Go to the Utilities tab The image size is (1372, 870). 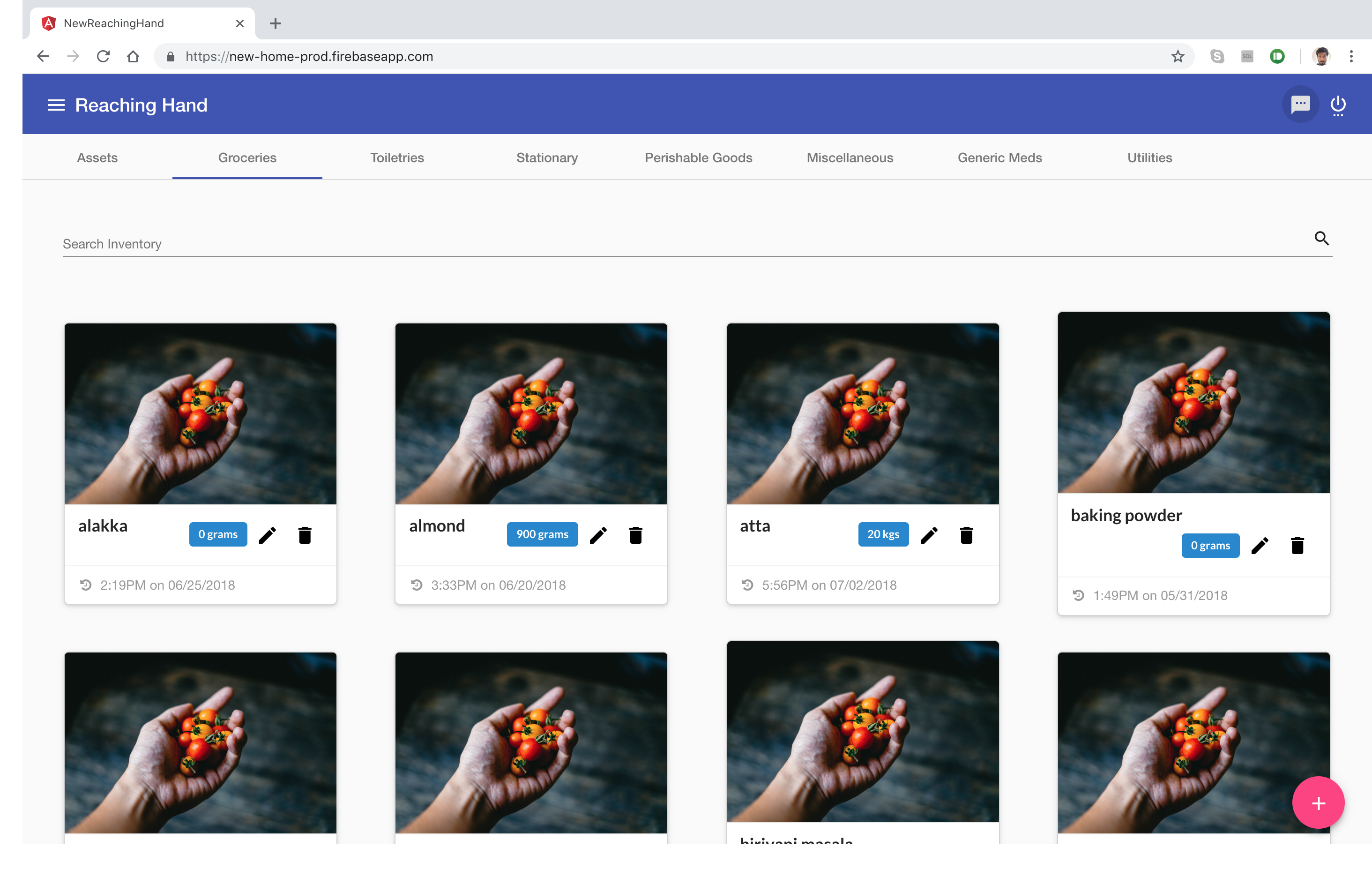click(x=1149, y=158)
